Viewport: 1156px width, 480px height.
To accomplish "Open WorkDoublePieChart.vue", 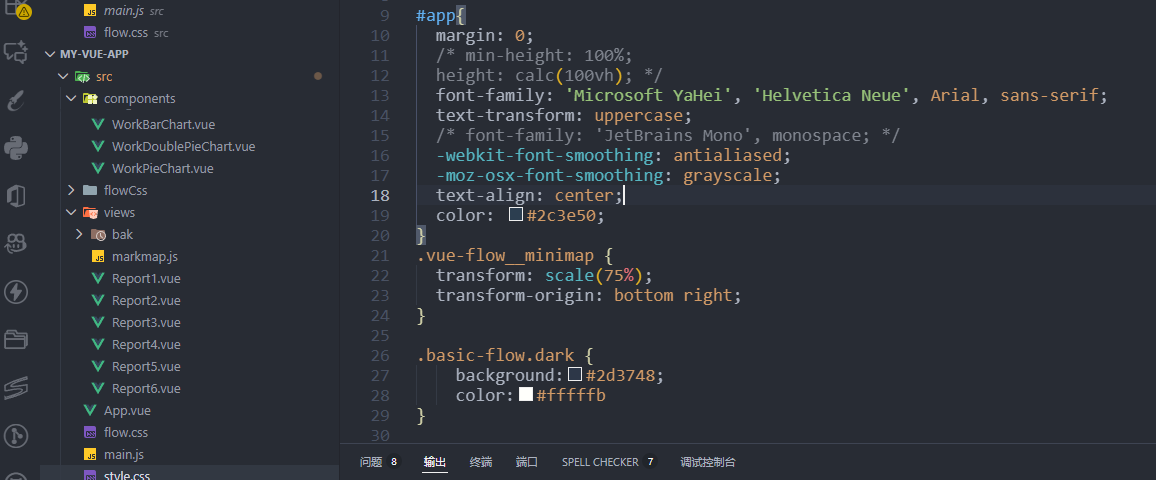I will [184, 147].
